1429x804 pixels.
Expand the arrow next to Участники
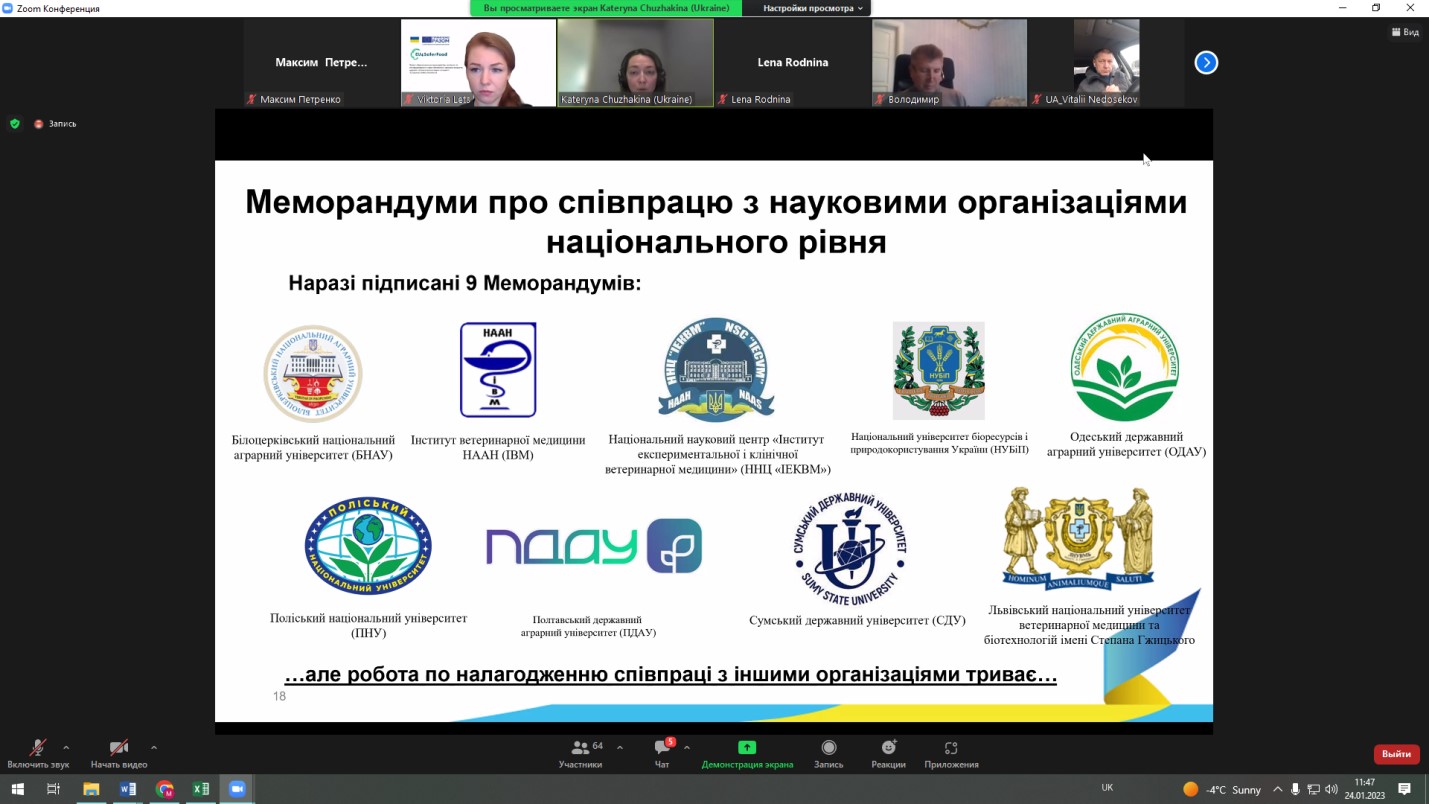click(620, 747)
